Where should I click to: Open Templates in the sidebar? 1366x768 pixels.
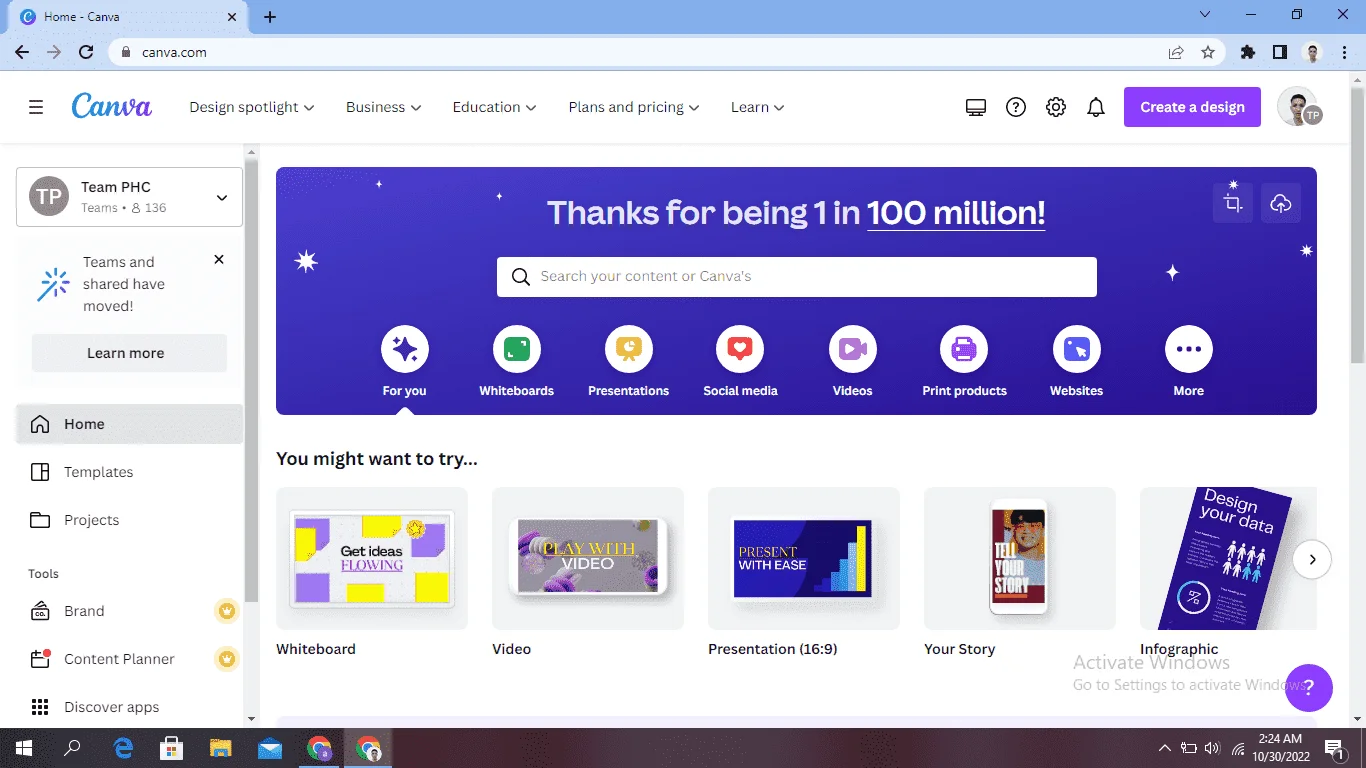(129, 472)
